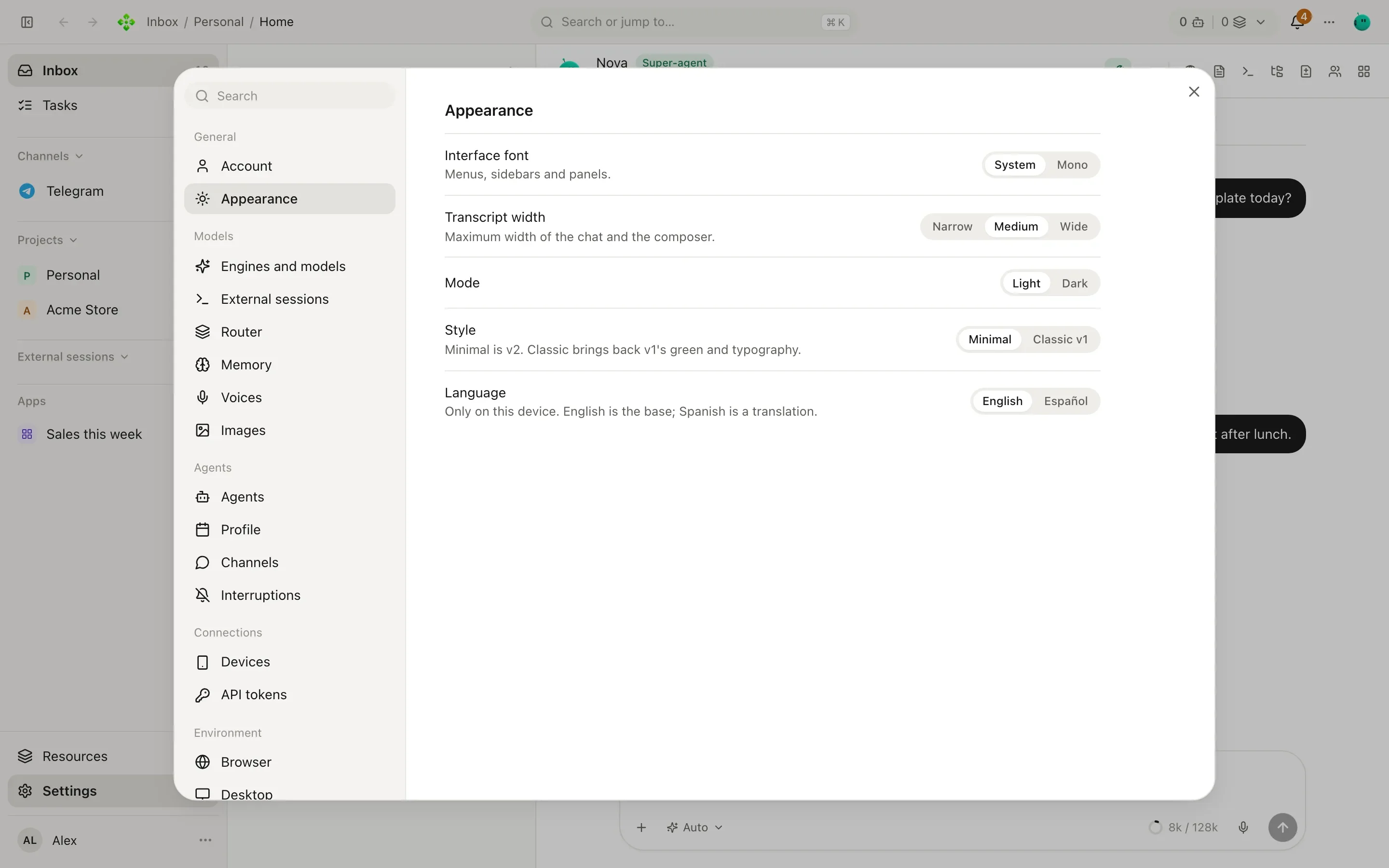Switch mode to Dark
This screenshot has height=868, width=1389.
[x=1074, y=283]
